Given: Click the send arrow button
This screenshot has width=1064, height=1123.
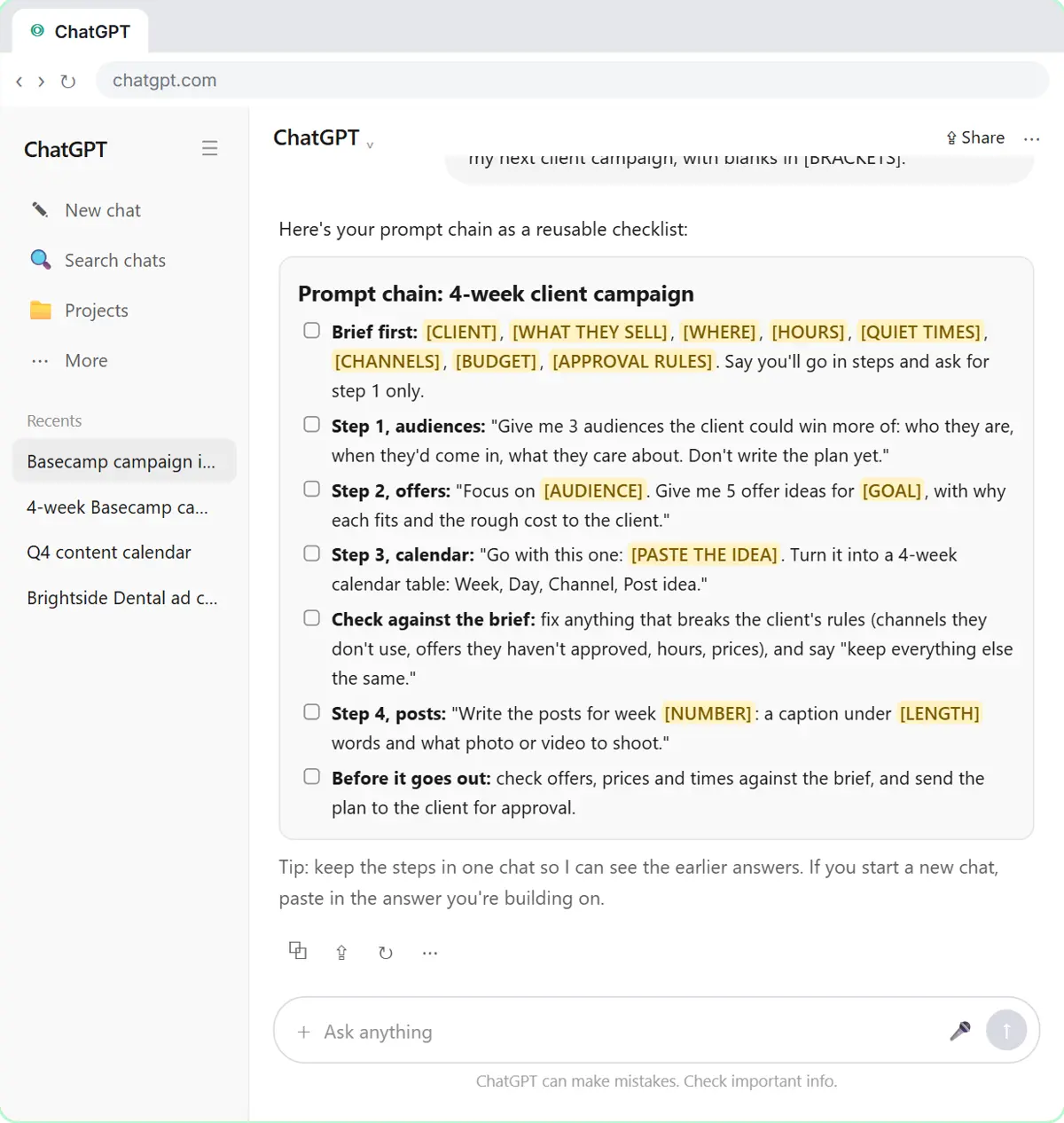Looking at the screenshot, I should [x=1006, y=1031].
